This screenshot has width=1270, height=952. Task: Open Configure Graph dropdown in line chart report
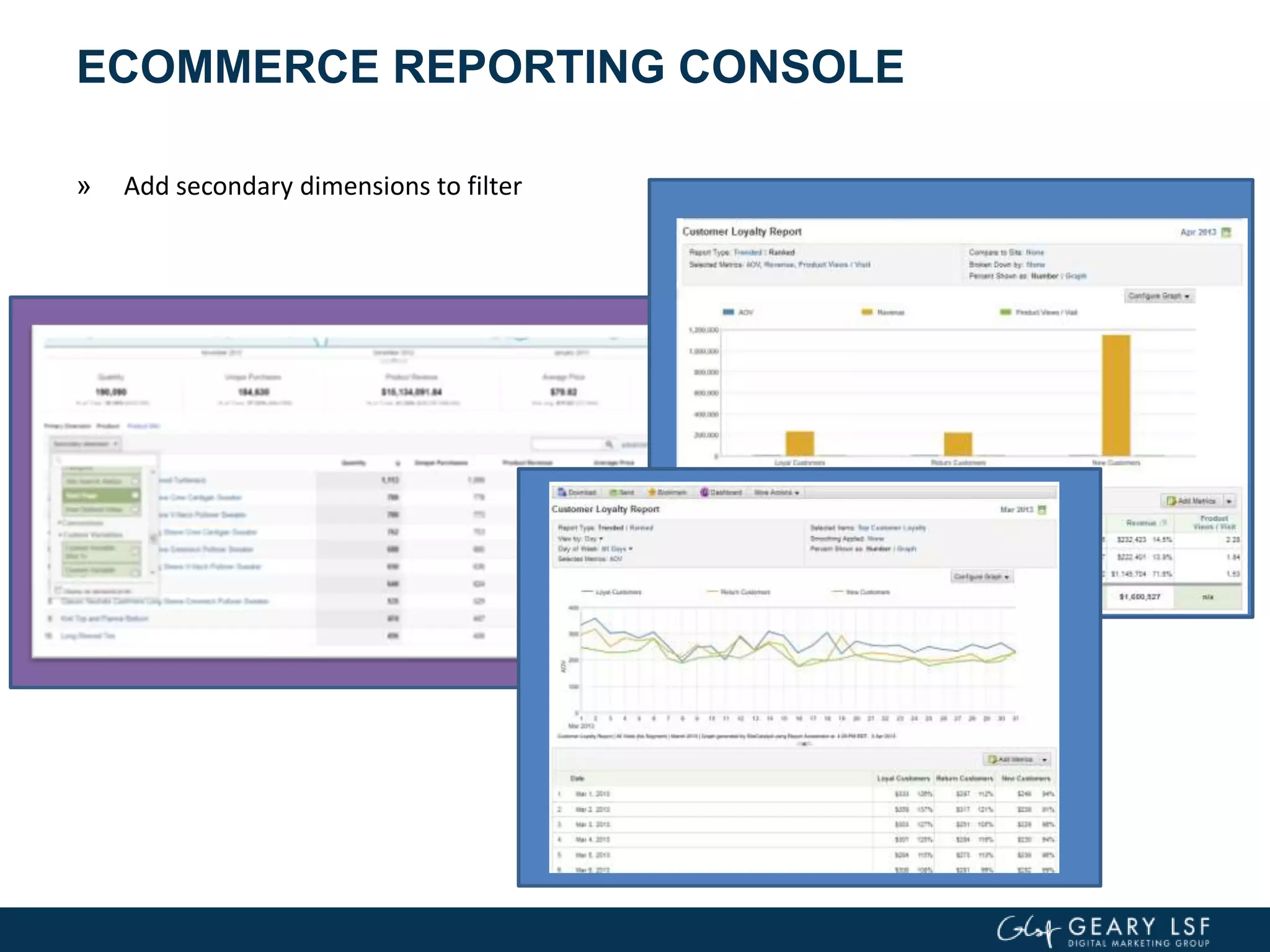(x=982, y=576)
